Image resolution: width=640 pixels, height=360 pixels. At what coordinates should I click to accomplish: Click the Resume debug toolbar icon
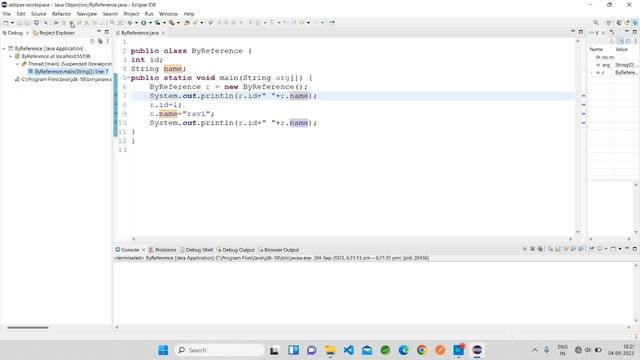click(x=57, y=23)
